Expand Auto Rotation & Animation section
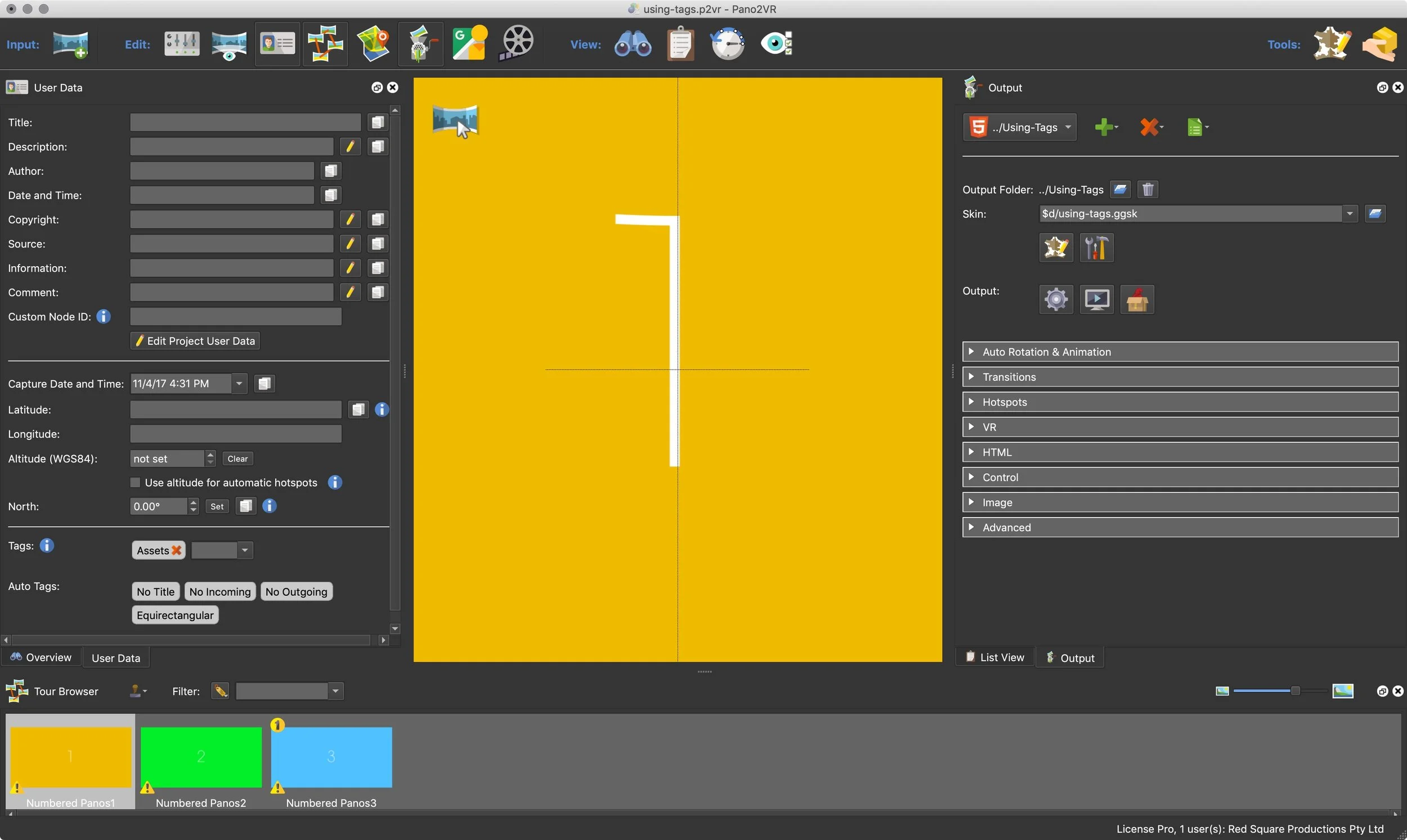This screenshot has height=840, width=1407. pos(1180,352)
